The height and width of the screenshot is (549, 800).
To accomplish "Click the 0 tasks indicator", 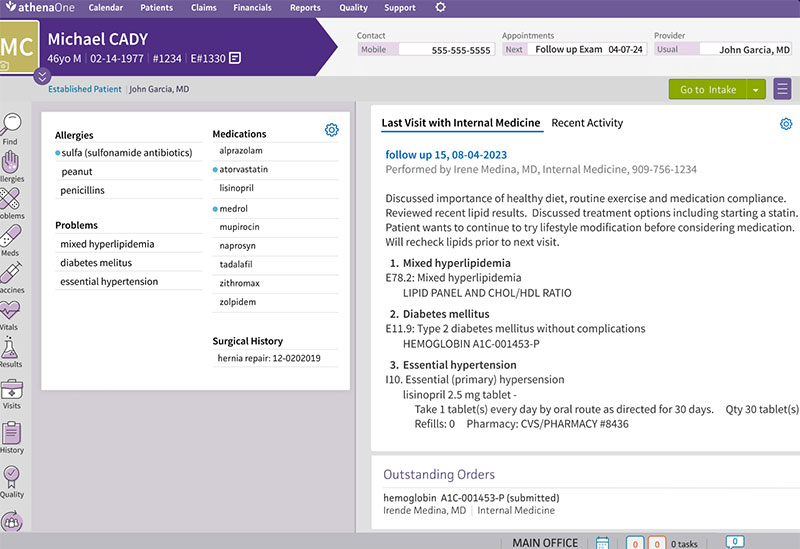I will (x=684, y=544).
